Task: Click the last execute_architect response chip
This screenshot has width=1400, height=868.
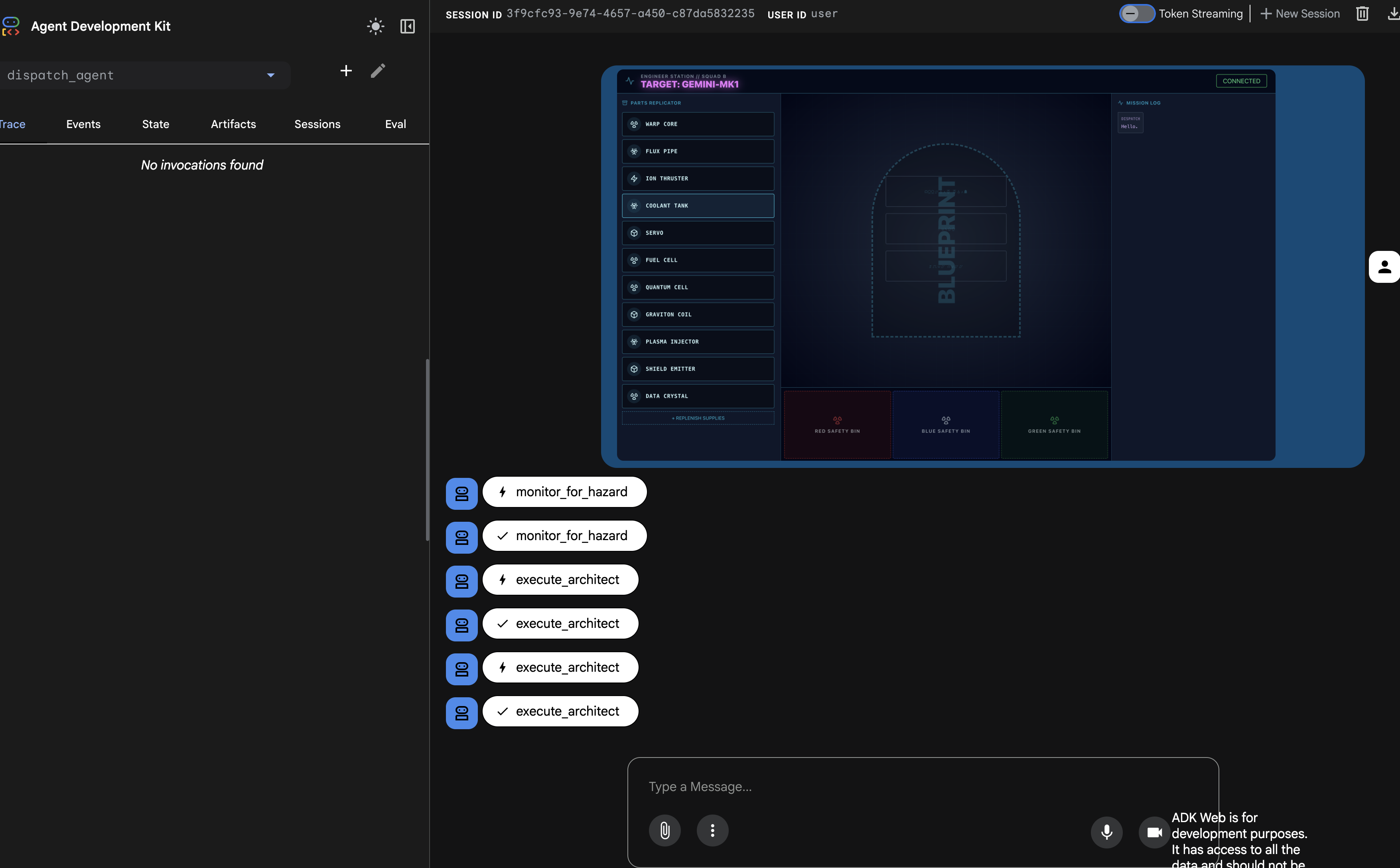Action: pyautogui.click(x=560, y=711)
